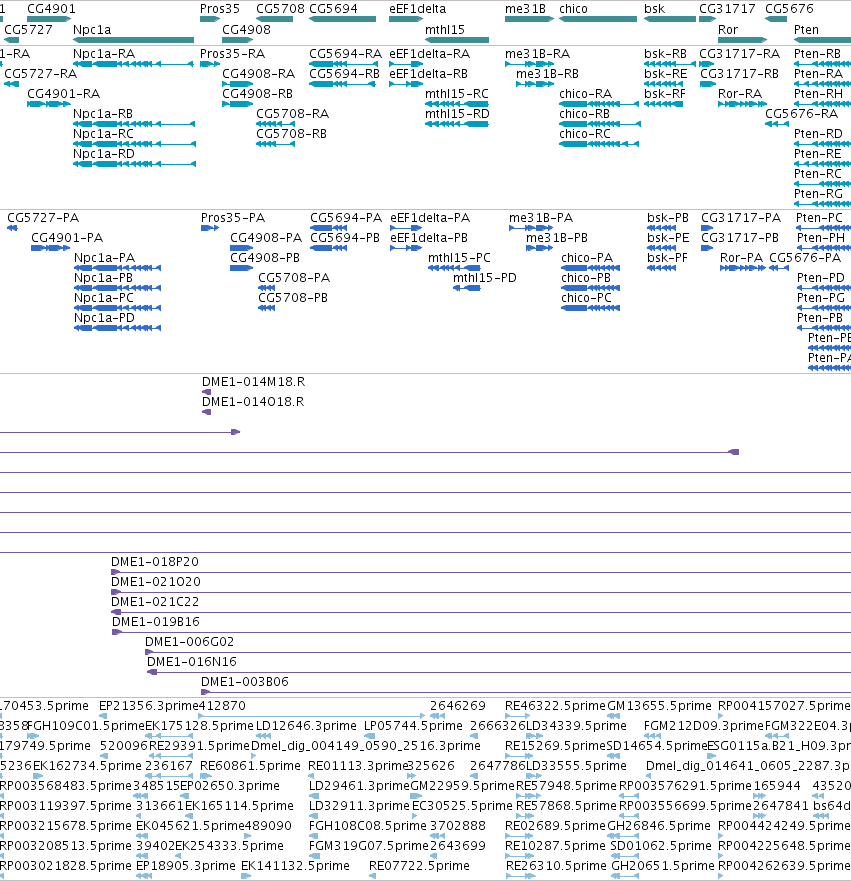
Task: Select the Ror gene bar
Action: tap(743, 40)
